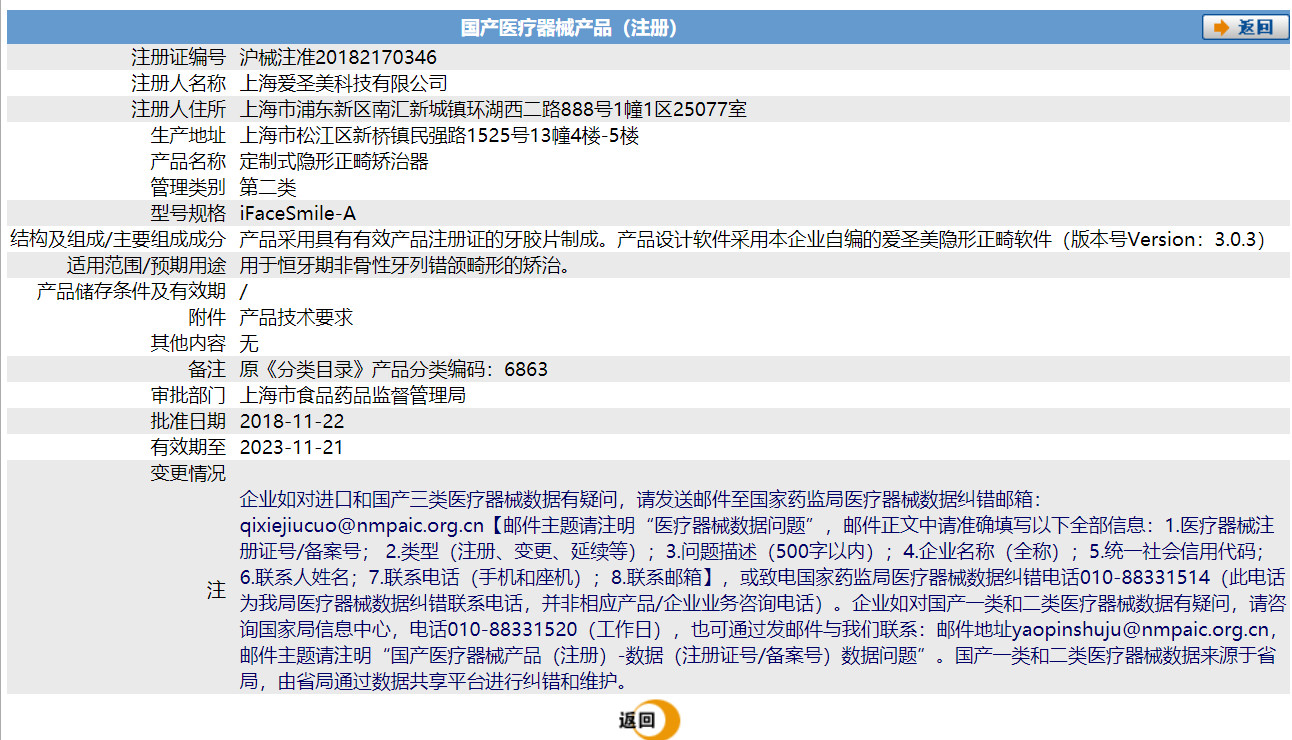
Task: Select model specification iFaceSmile-A
Action: (x=298, y=214)
